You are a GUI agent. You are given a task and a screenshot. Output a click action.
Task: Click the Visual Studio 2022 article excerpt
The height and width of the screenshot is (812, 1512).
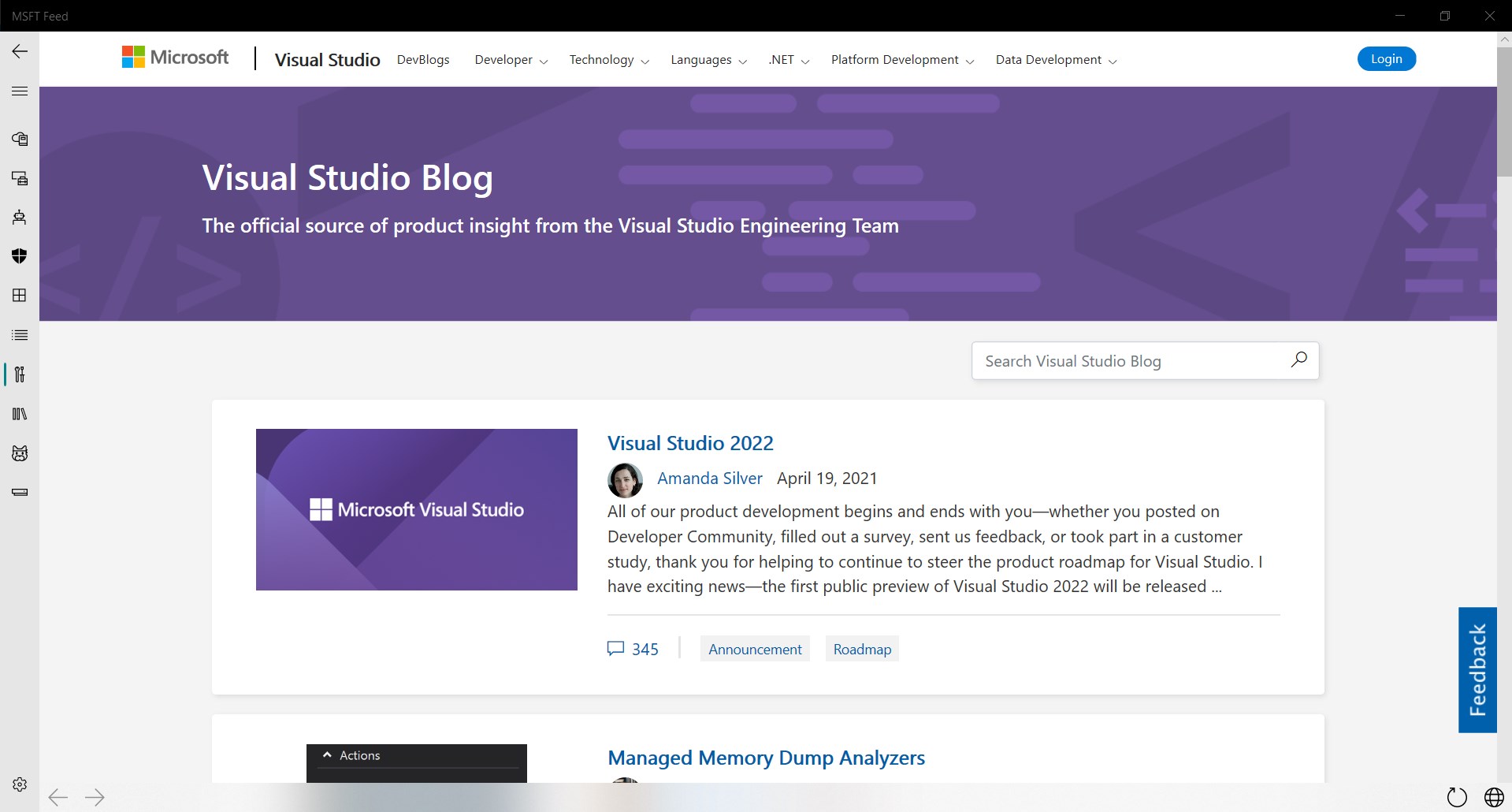(x=935, y=549)
